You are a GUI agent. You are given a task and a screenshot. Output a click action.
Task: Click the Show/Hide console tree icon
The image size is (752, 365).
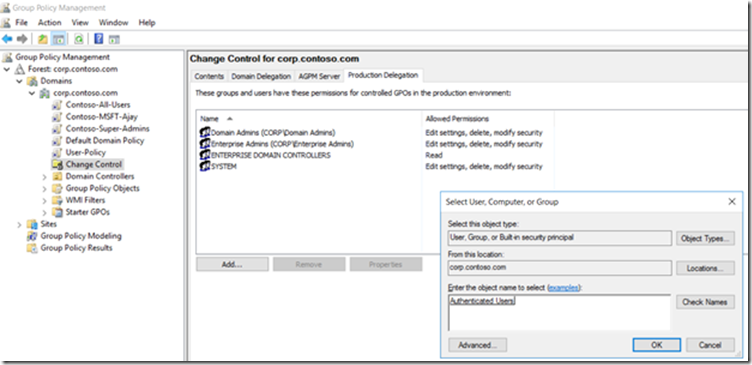pos(59,39)
